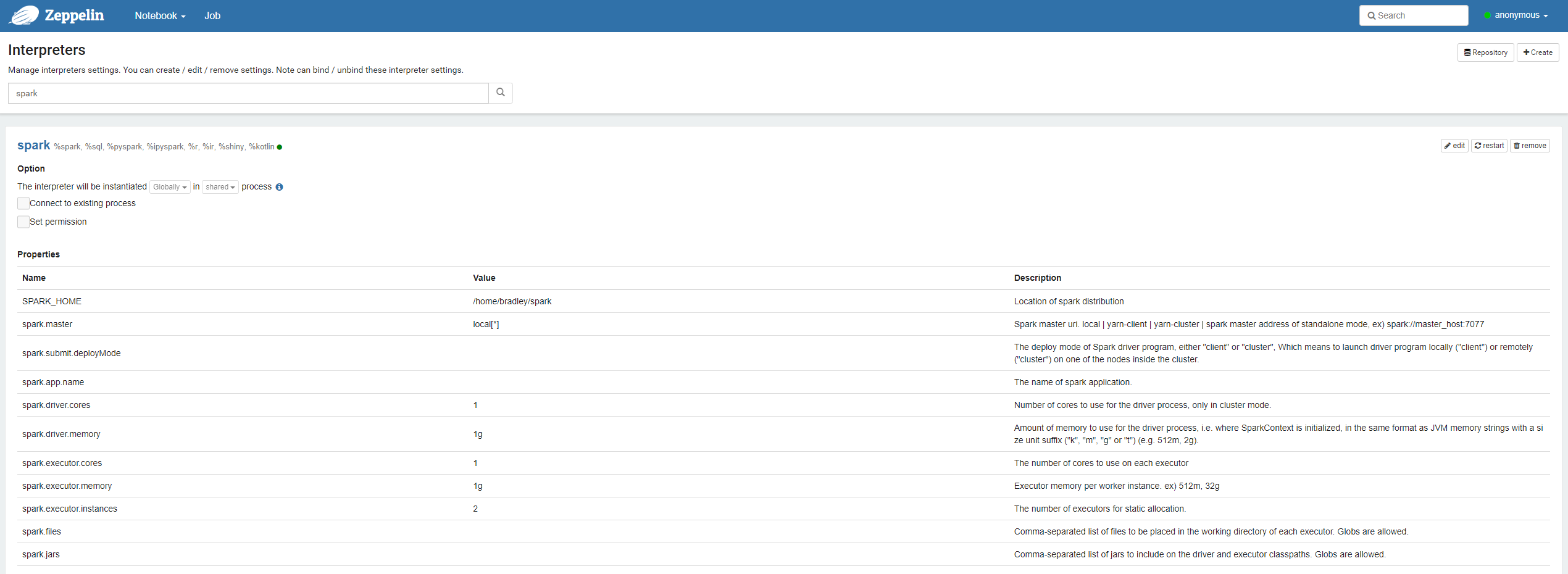This screenshot has width=1568, height=574.
Task: Select spark.executor.instances property name
Action: 70,509
